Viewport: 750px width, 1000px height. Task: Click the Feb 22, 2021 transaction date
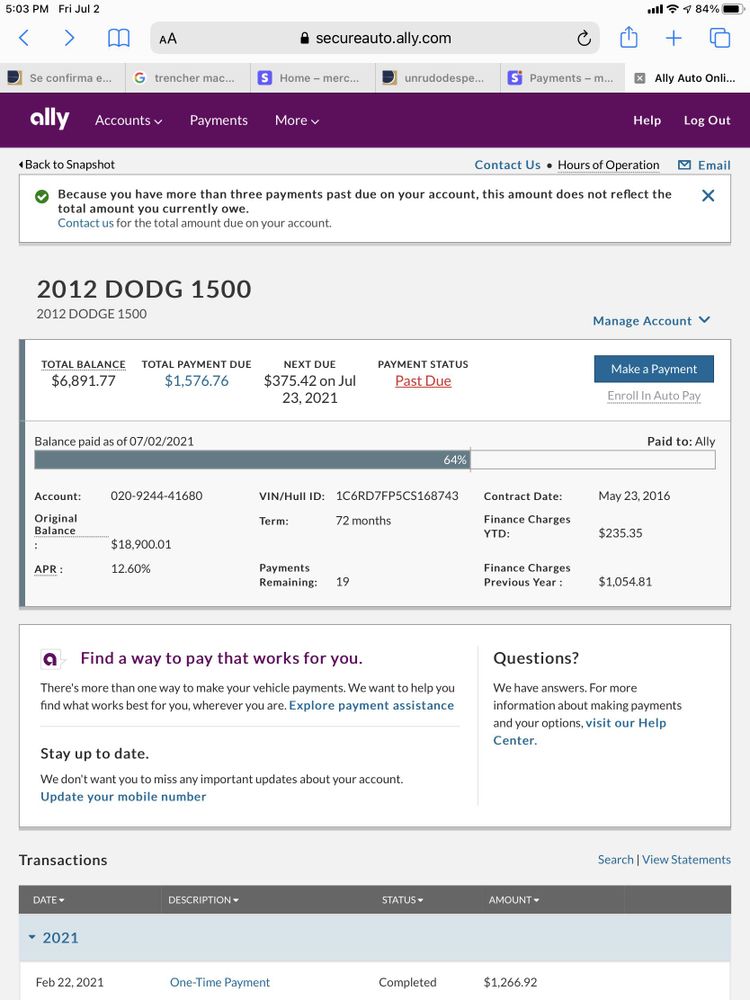tap(70, 982)
